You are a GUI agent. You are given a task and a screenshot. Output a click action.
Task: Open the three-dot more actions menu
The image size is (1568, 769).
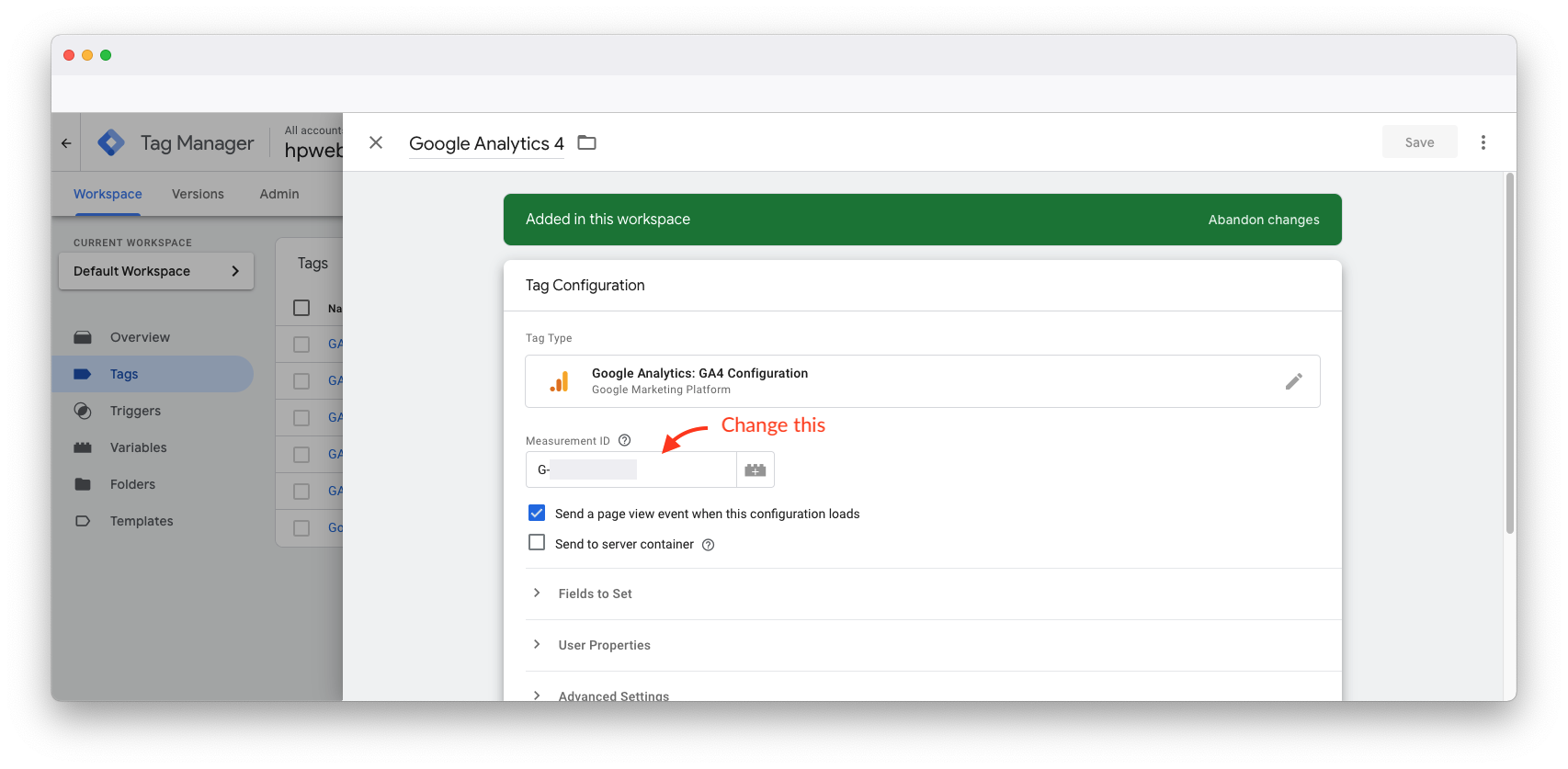(x=1483, y=142)
